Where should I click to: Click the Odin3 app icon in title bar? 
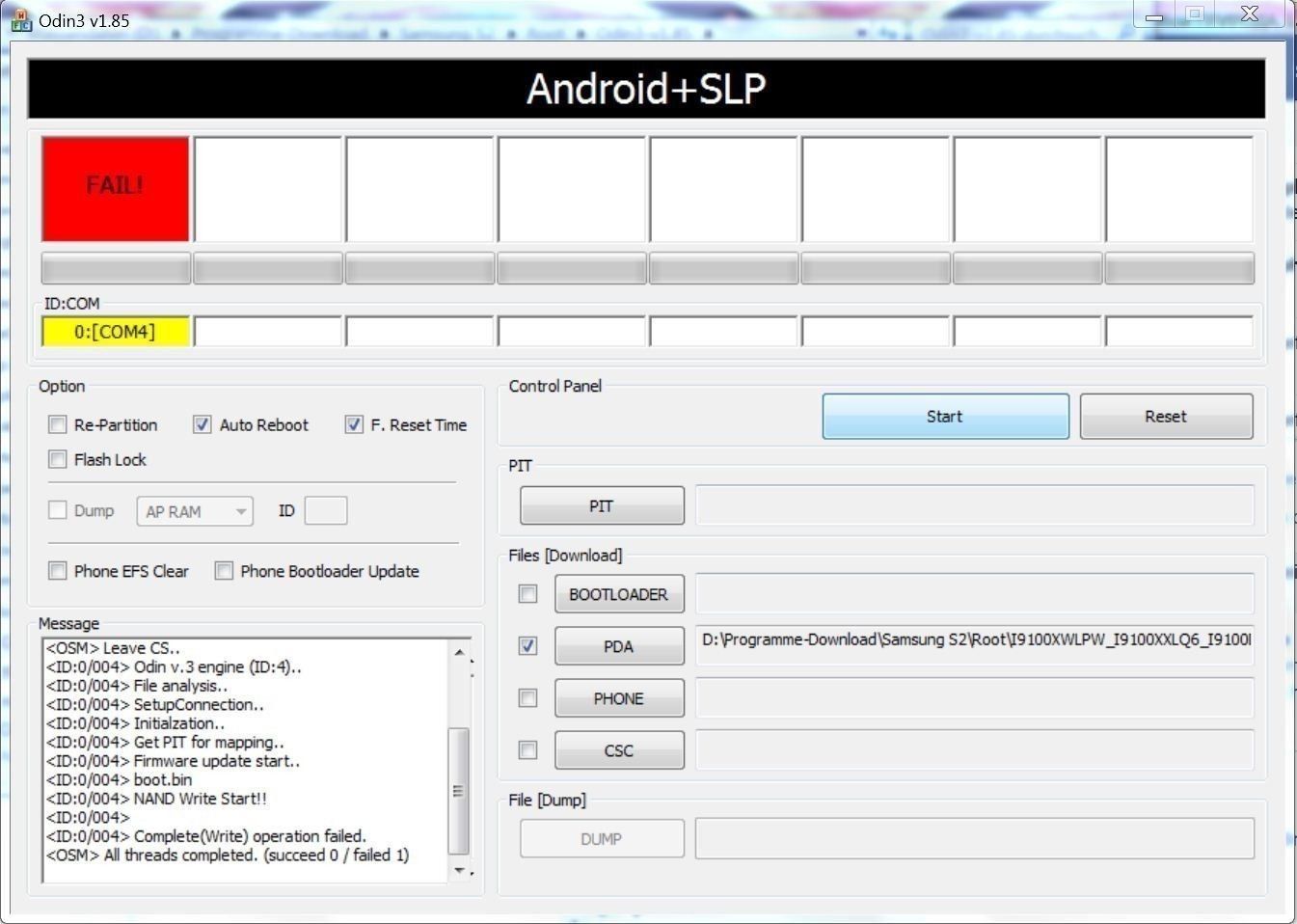tap(20, 19)
